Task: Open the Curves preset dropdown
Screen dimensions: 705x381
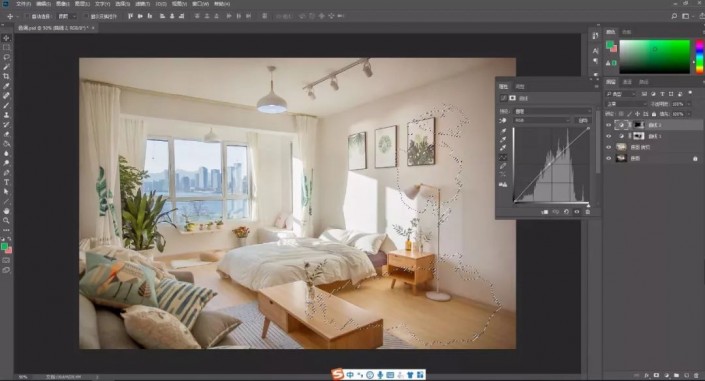Action: tap(553, 111)
